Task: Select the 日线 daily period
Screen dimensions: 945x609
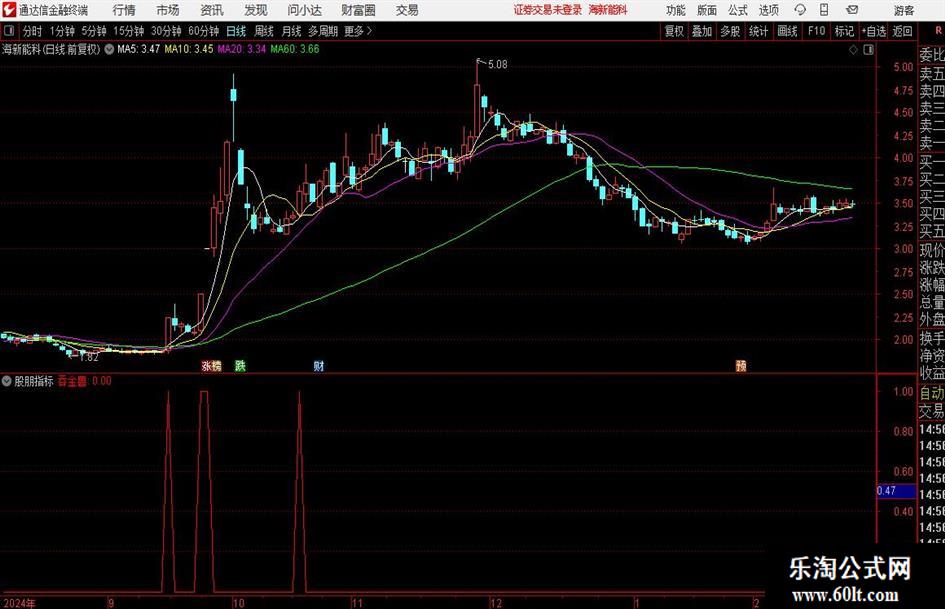Action: pos(236,31)
